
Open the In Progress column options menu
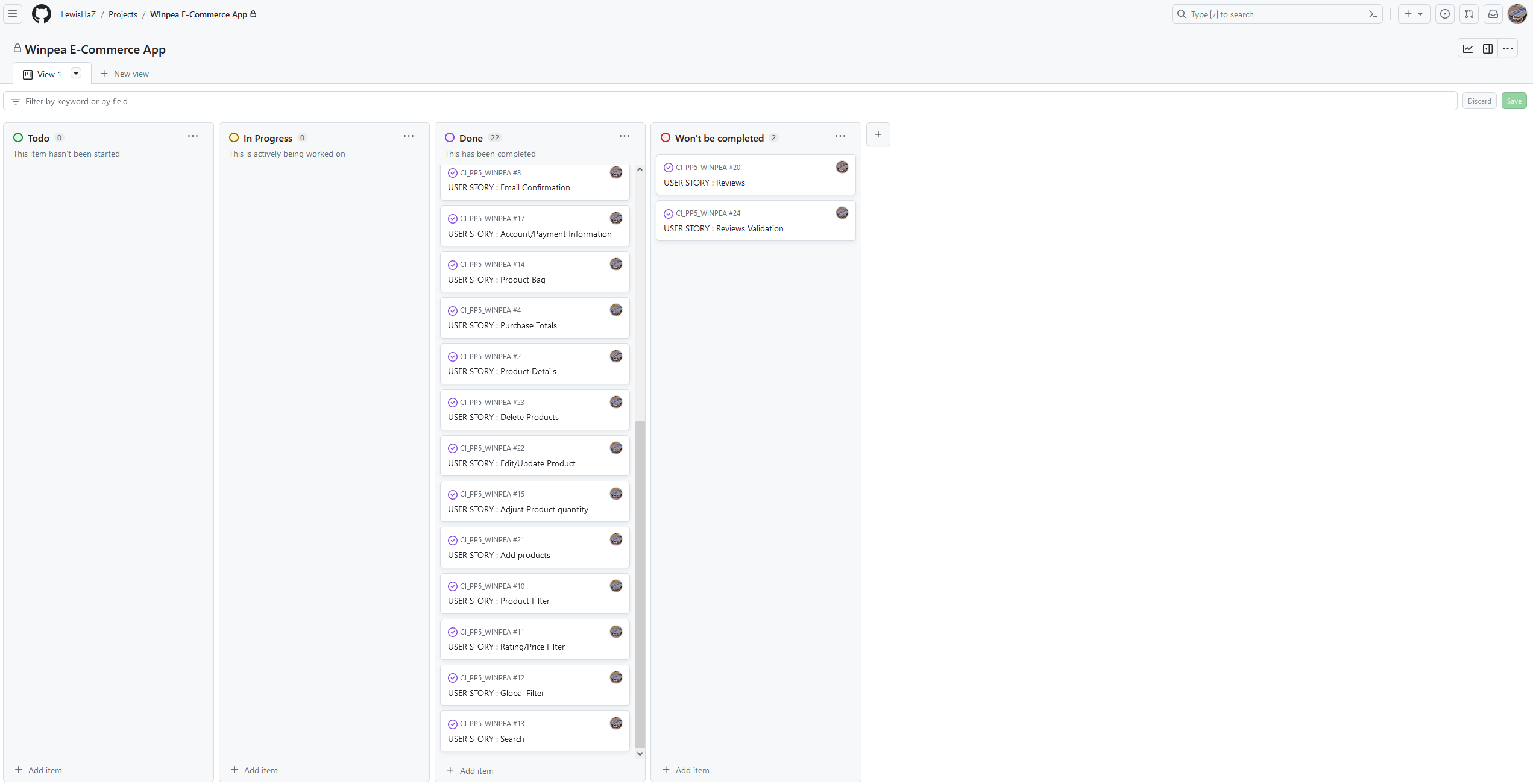point(409,136)
